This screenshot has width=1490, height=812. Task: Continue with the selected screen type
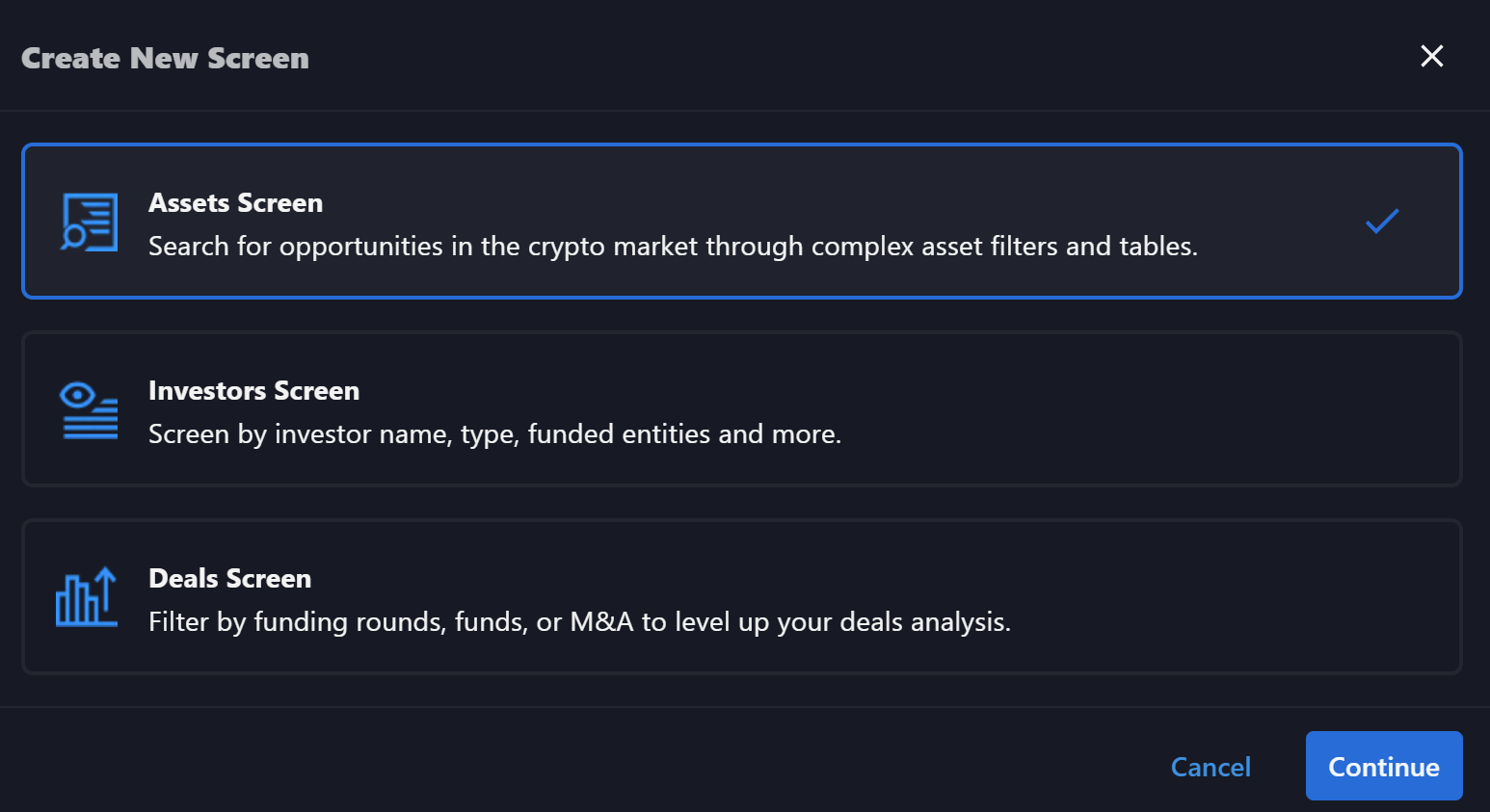[x=1384, y=766]
